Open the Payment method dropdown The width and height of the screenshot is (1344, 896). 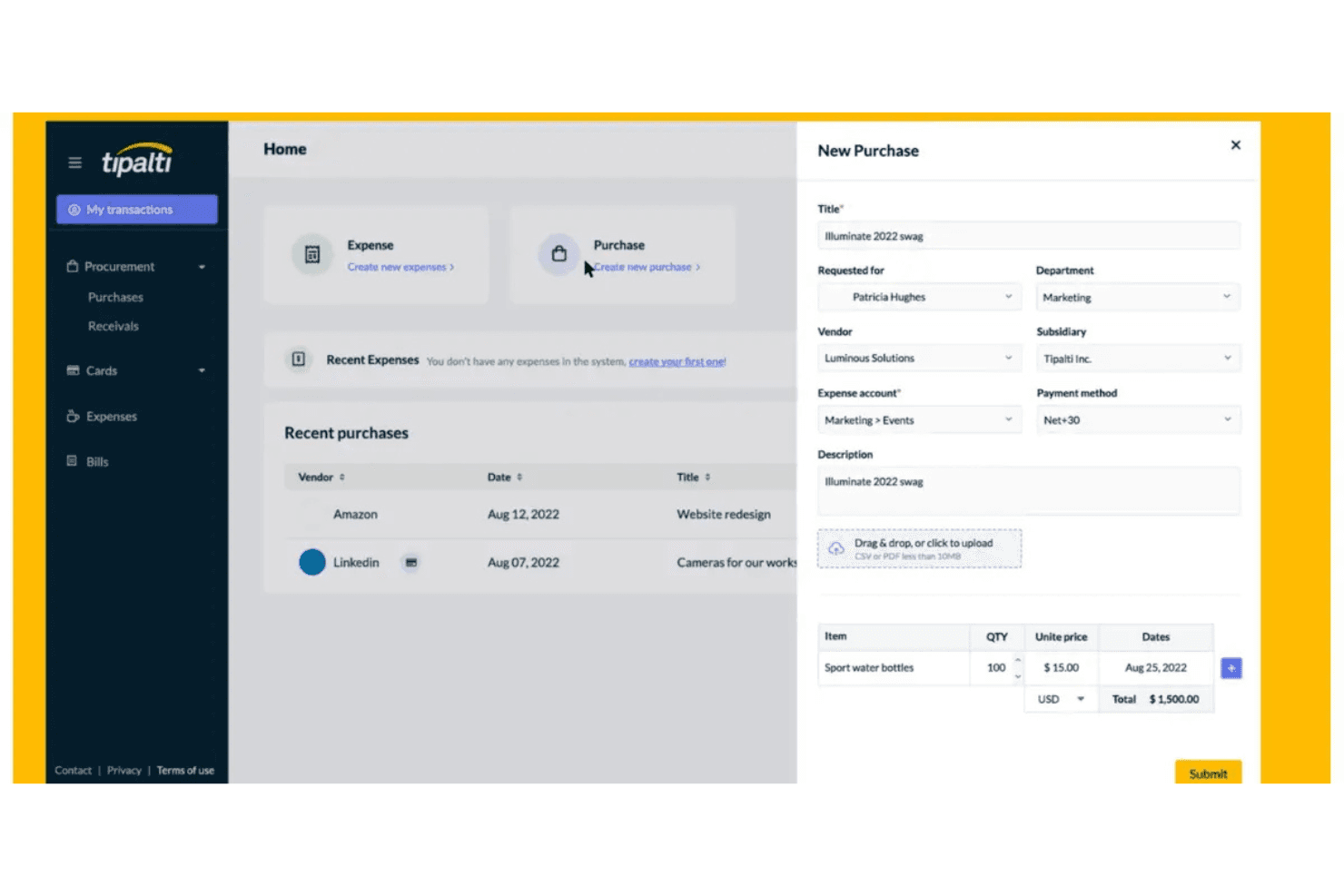pyautogui.click(x=1138, y=419)
